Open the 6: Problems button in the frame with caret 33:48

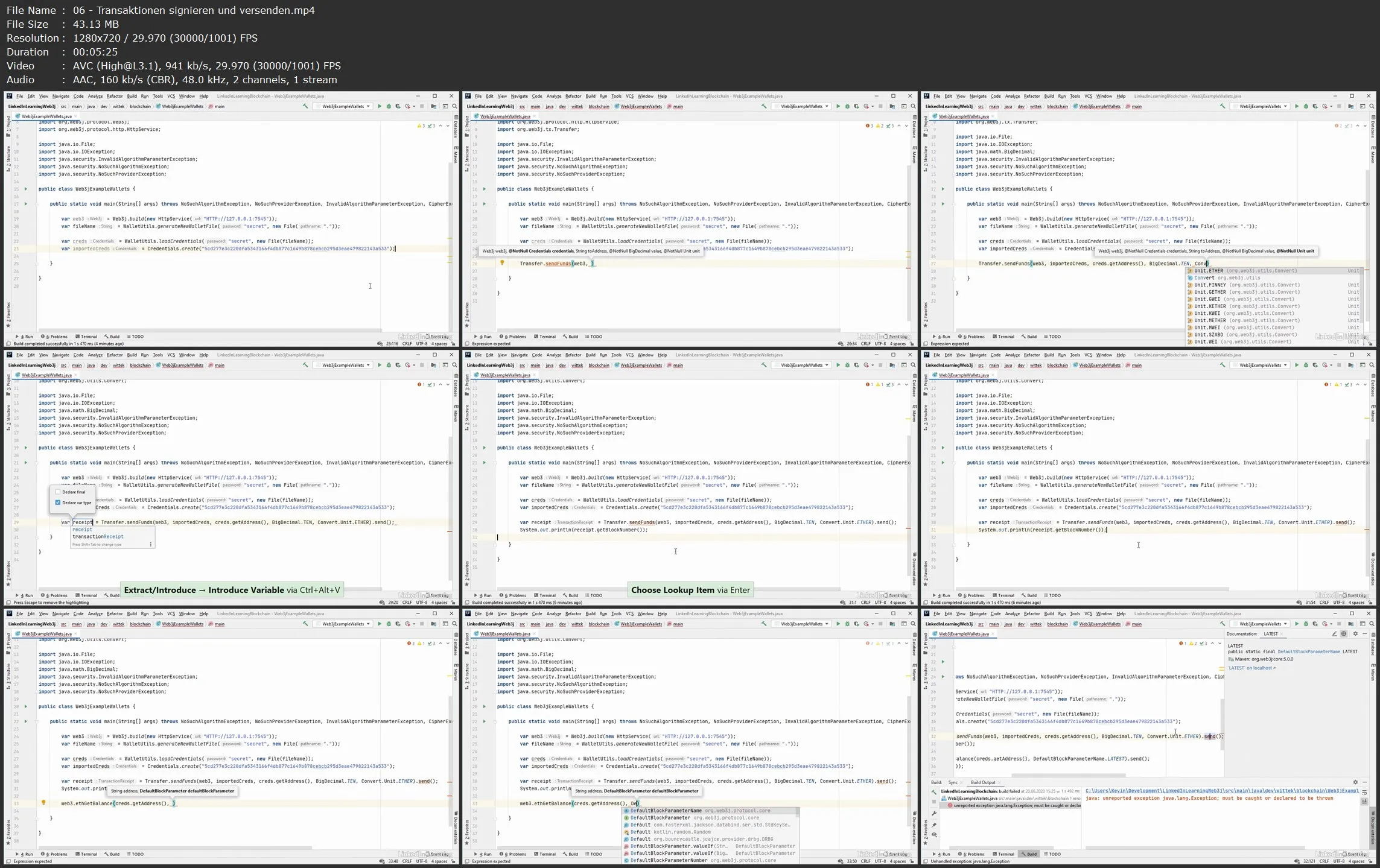[54, 854]
